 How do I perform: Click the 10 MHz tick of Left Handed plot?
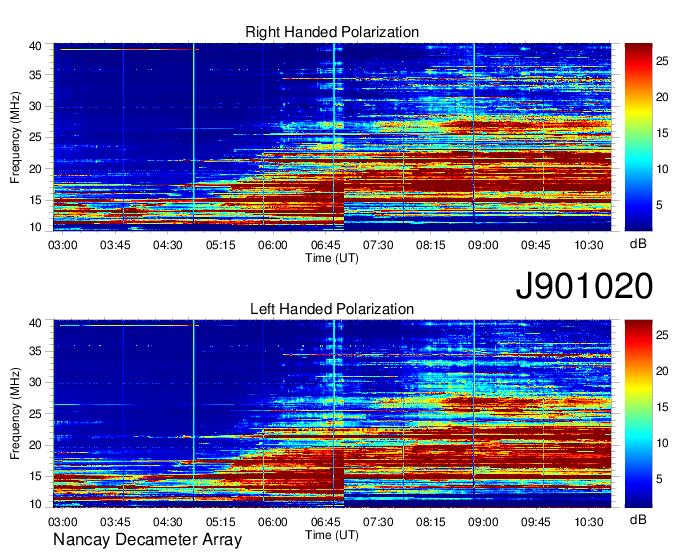pyautogui.click(x=36, y=504)
